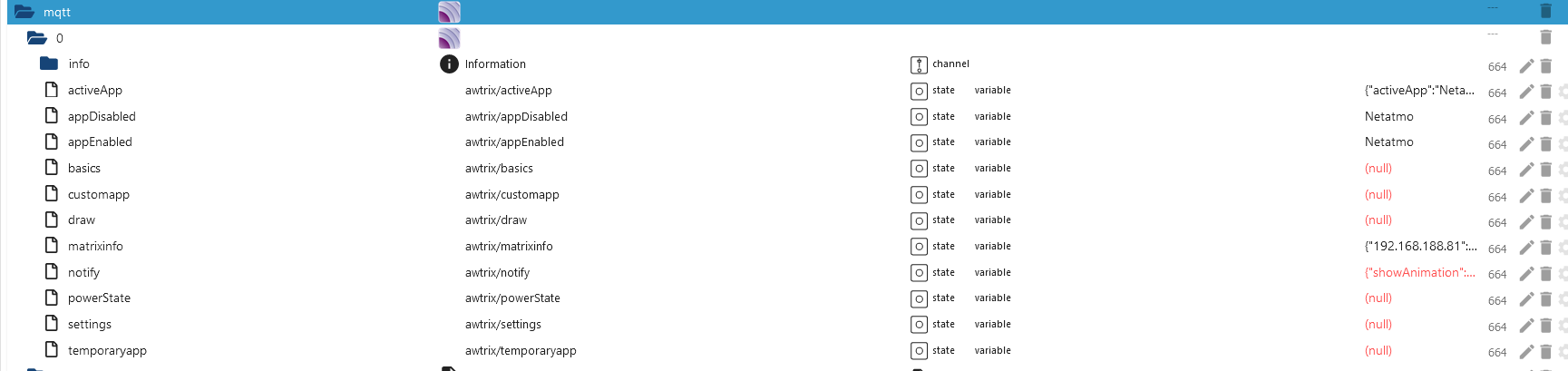Delete the temporaryapp state
Screen dimensions: 1568x371
click(x=1545, y=351)
